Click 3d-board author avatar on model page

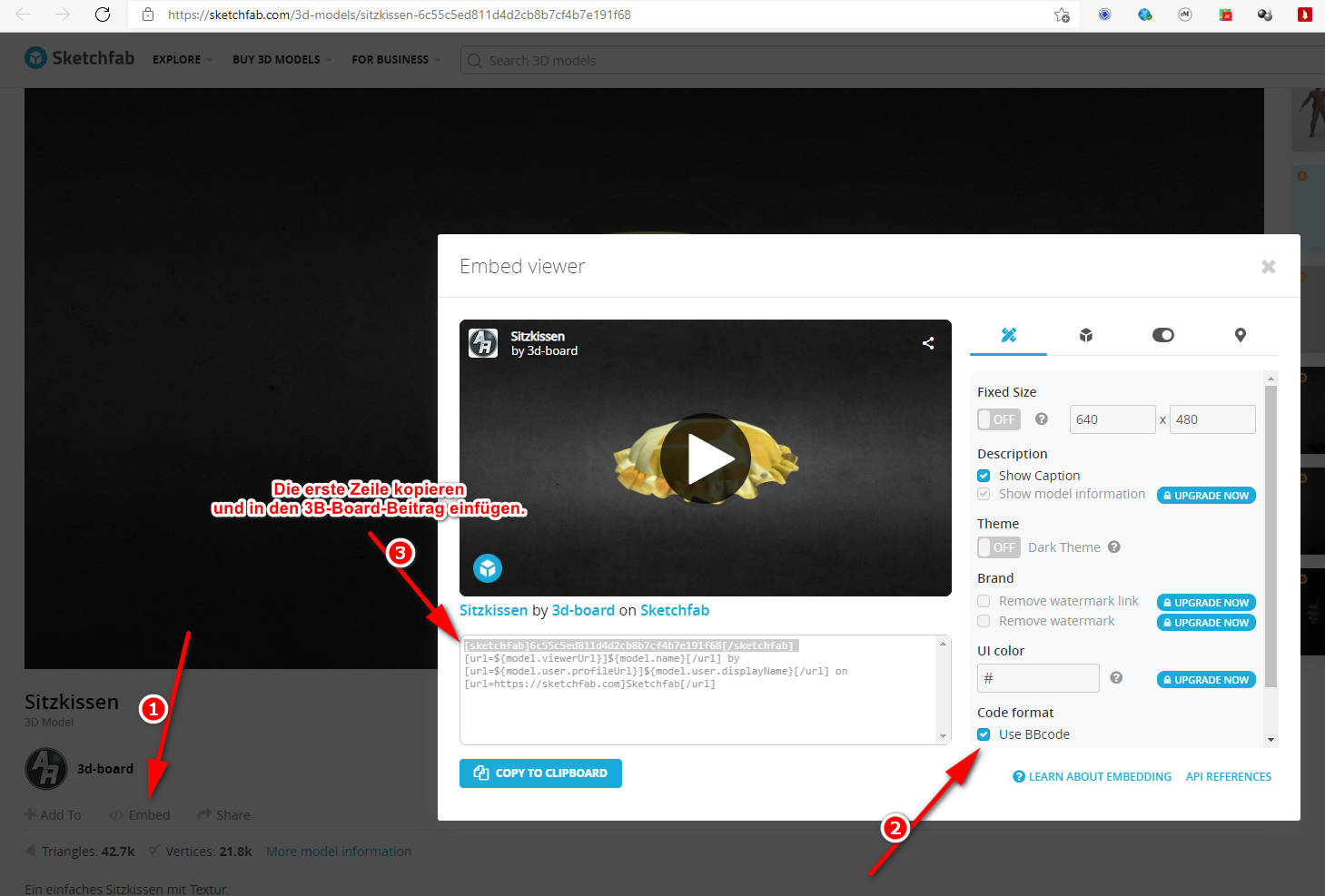[45, 769]
